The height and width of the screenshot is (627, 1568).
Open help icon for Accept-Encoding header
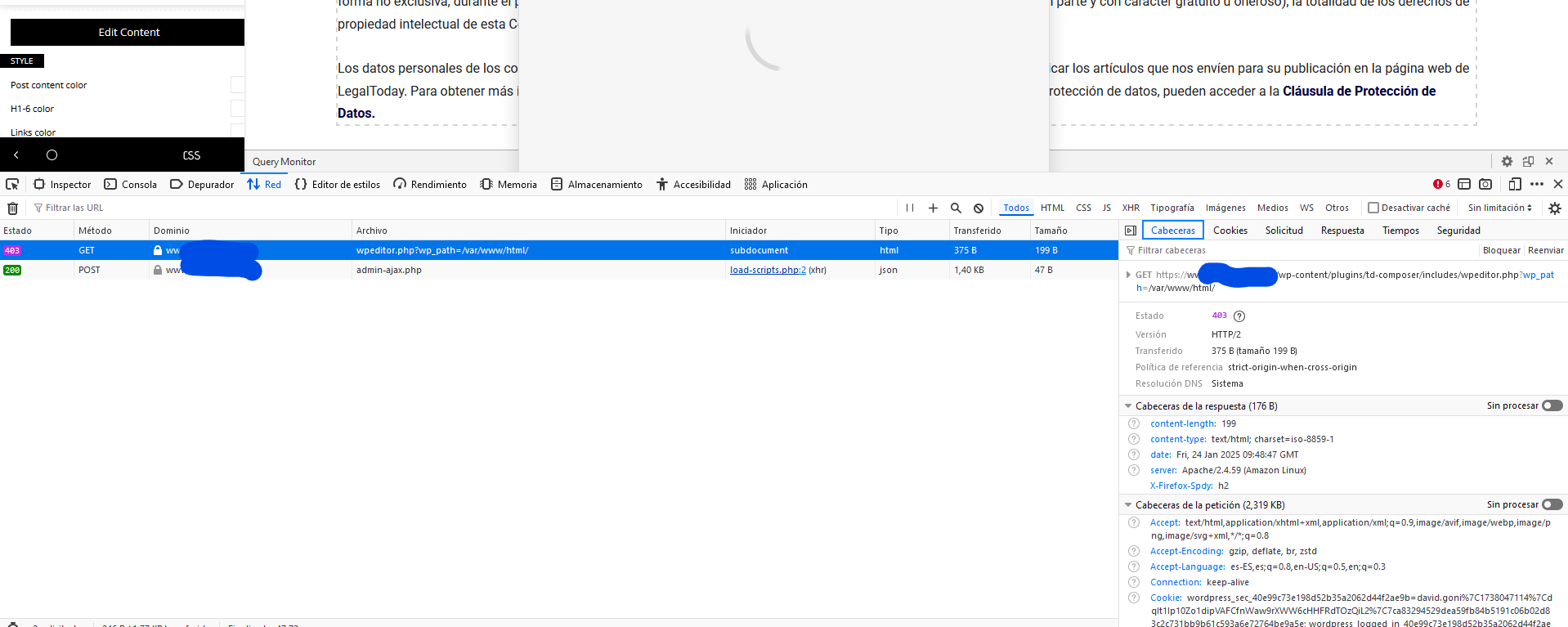point(1134,551)
